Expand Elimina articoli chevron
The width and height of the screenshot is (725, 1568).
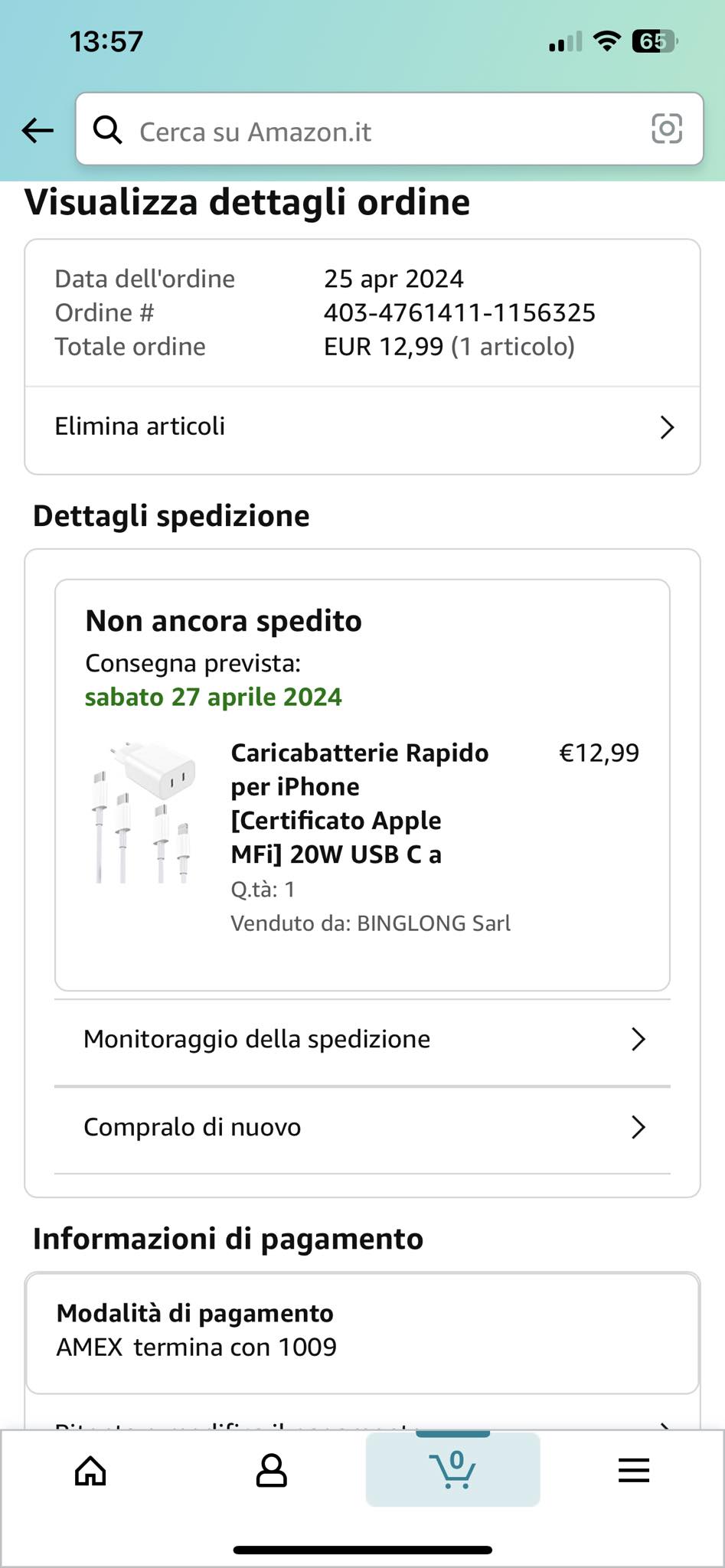point(667,427)
